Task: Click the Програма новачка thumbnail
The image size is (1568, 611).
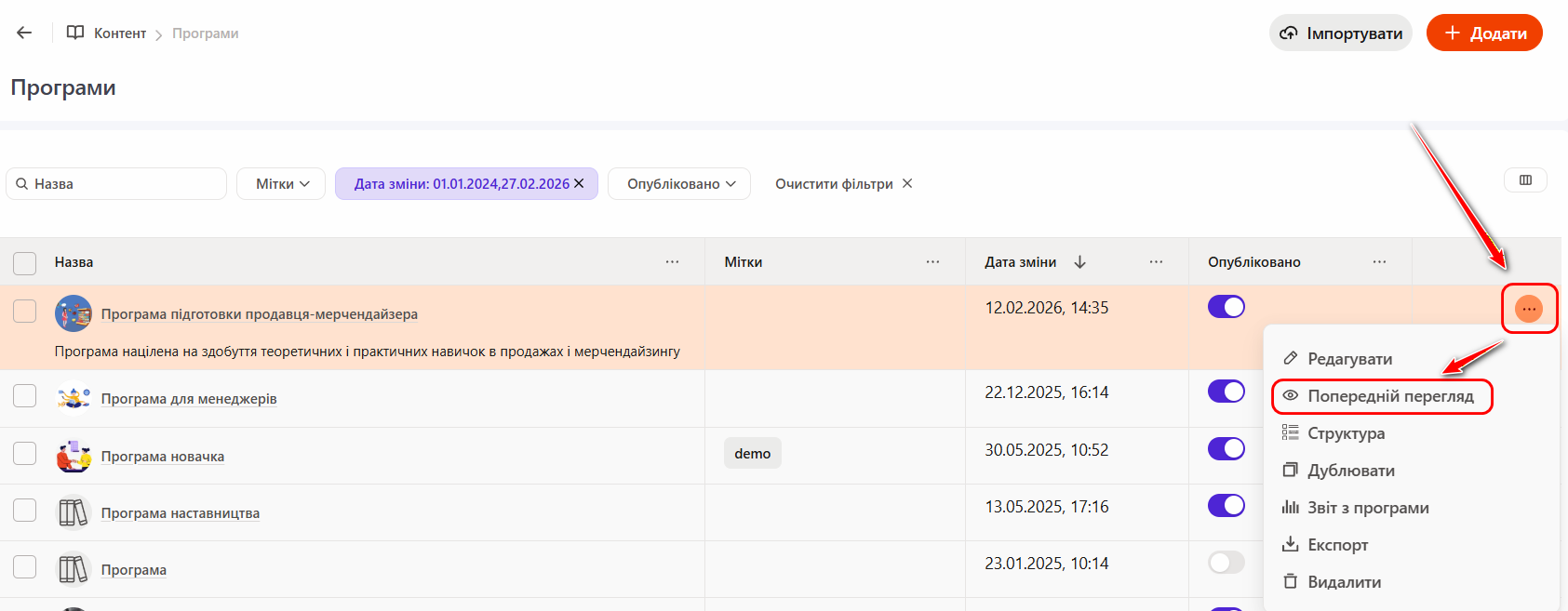Action: [x=74, y=457]
